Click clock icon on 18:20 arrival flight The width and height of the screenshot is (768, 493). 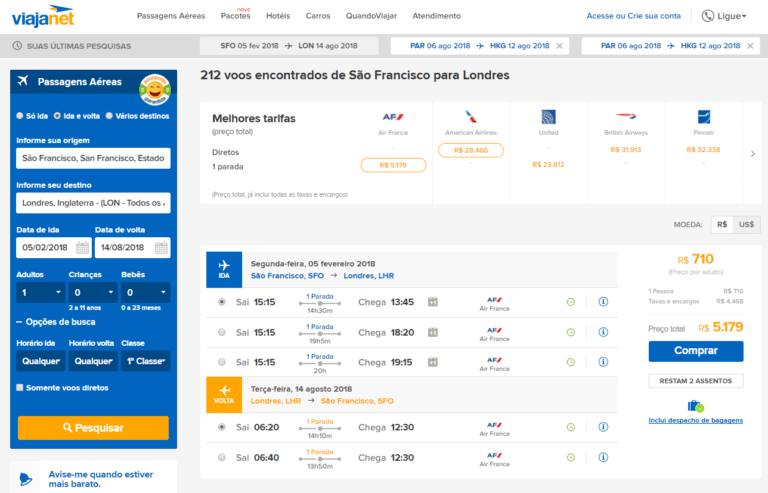pos(571,332)
